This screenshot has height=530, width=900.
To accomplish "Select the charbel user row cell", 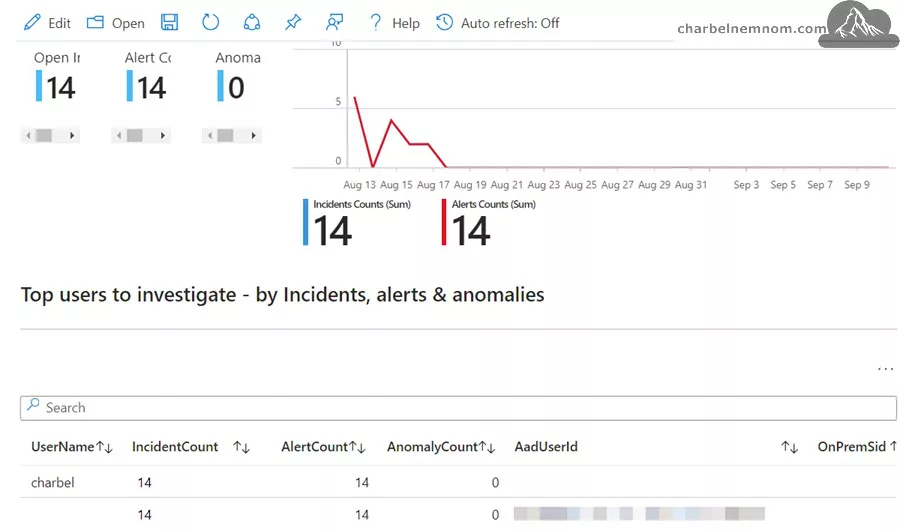I will tap(53, 482).
